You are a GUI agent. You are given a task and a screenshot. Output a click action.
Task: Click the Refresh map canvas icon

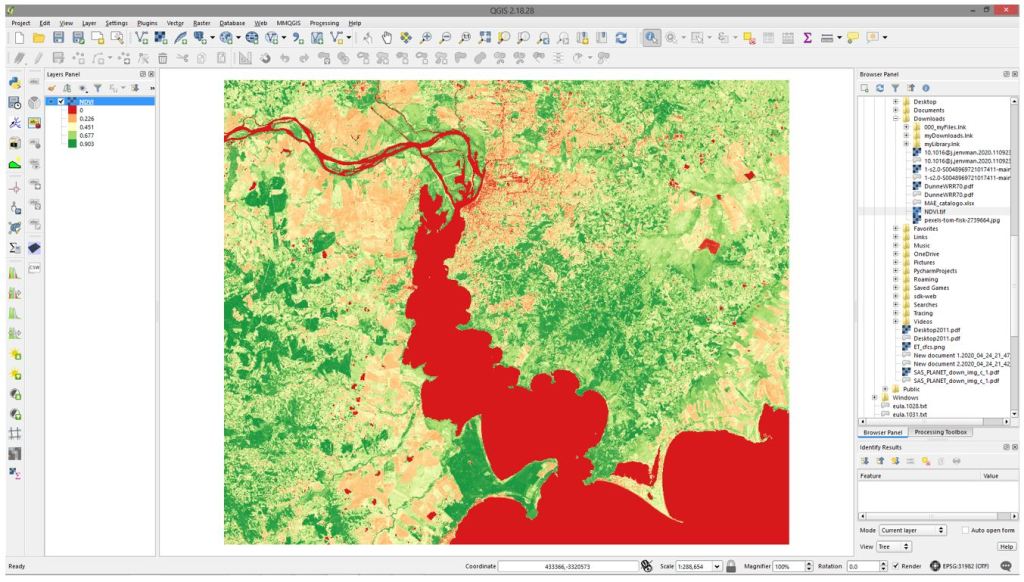pyautogui.click(x=622, y=37)
